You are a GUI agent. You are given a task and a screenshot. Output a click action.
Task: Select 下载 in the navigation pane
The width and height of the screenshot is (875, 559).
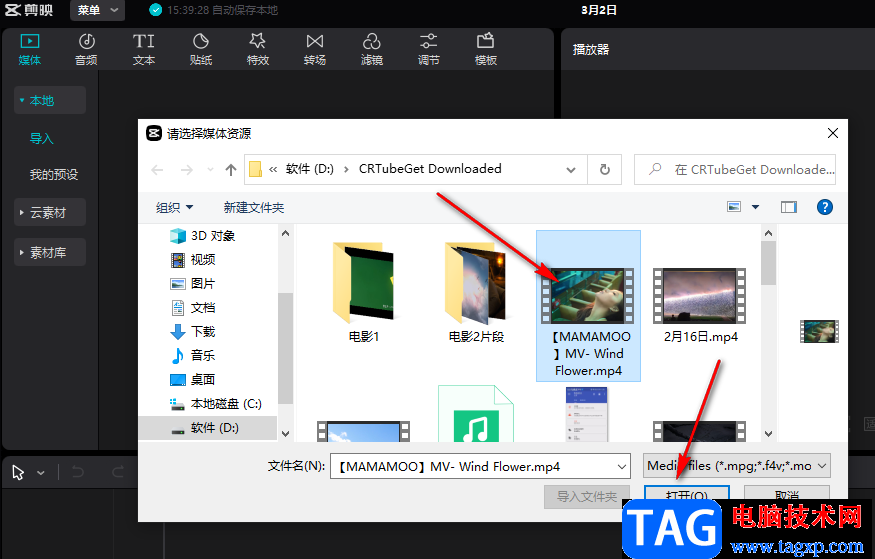tap(193, 332)
